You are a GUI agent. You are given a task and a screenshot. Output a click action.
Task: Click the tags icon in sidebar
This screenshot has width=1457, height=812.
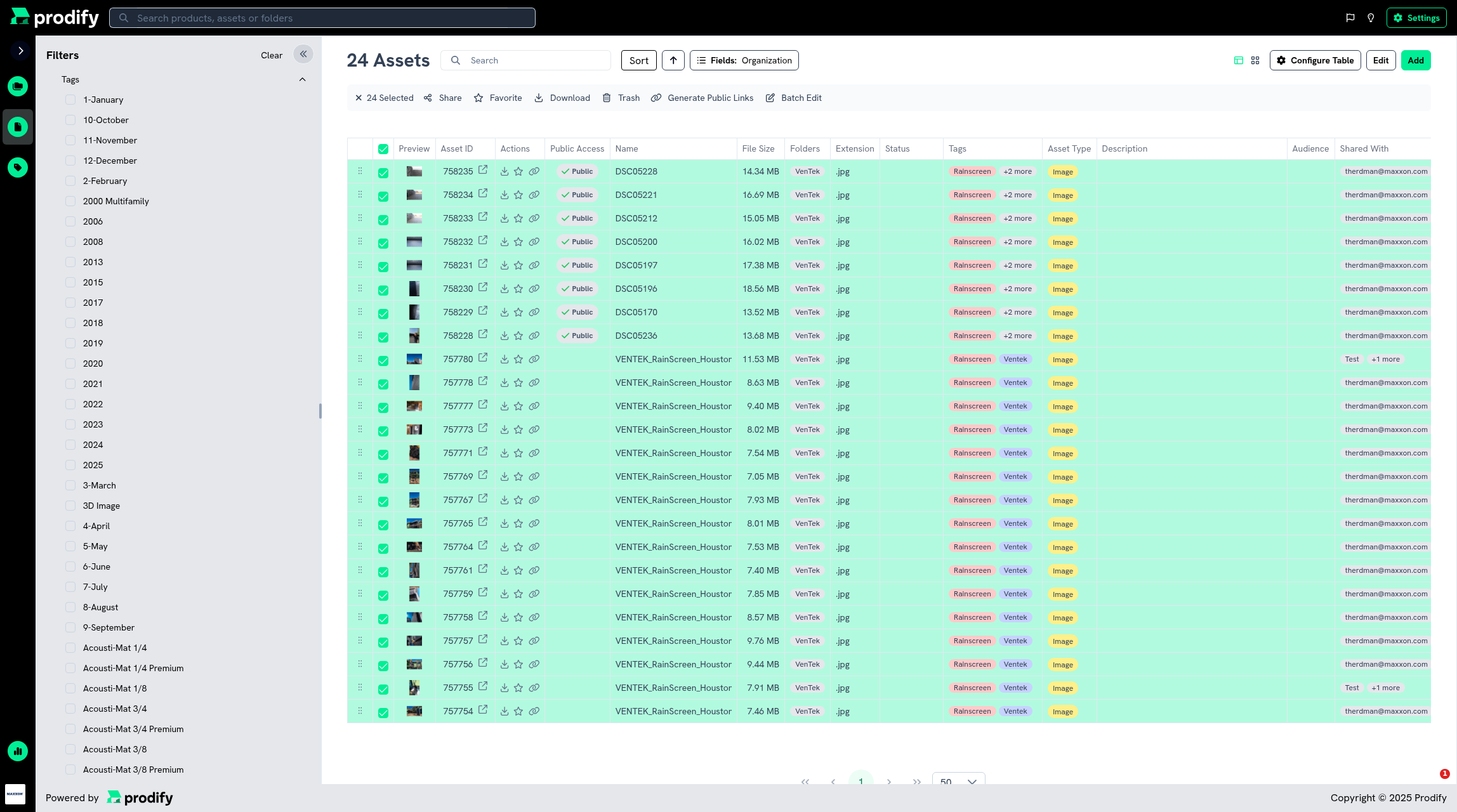point(18,167)
